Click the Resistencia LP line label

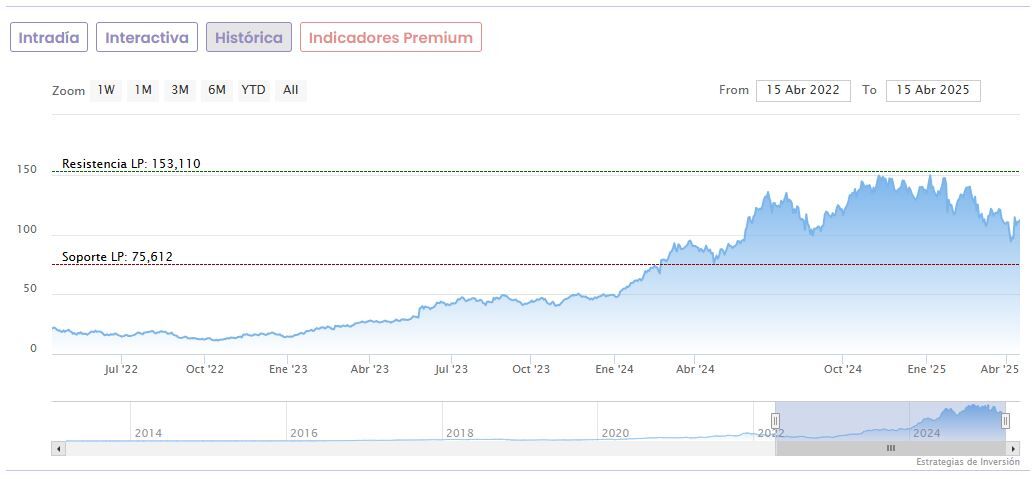[131, 164]
